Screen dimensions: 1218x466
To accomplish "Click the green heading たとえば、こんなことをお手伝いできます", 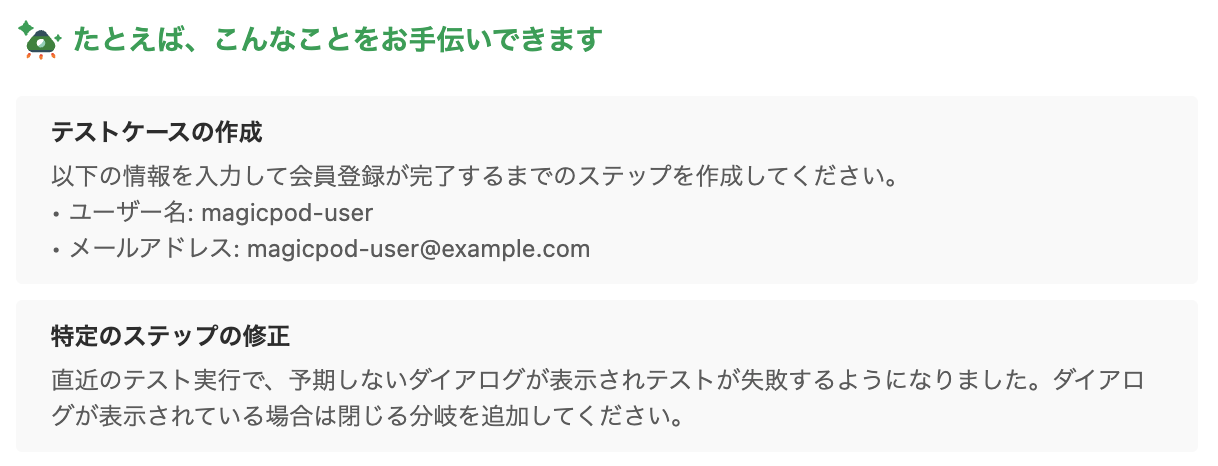I will [337, 40].
